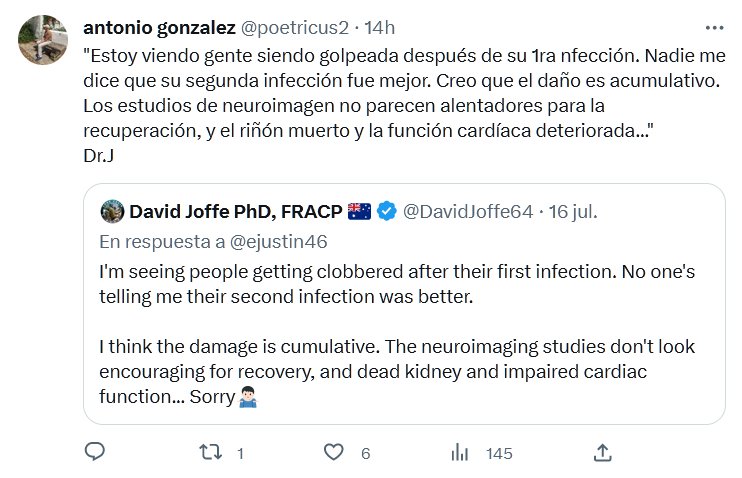Click the Australian flag emoji
The height and width of the screenshot is (478, 742).
click(359, 211)
